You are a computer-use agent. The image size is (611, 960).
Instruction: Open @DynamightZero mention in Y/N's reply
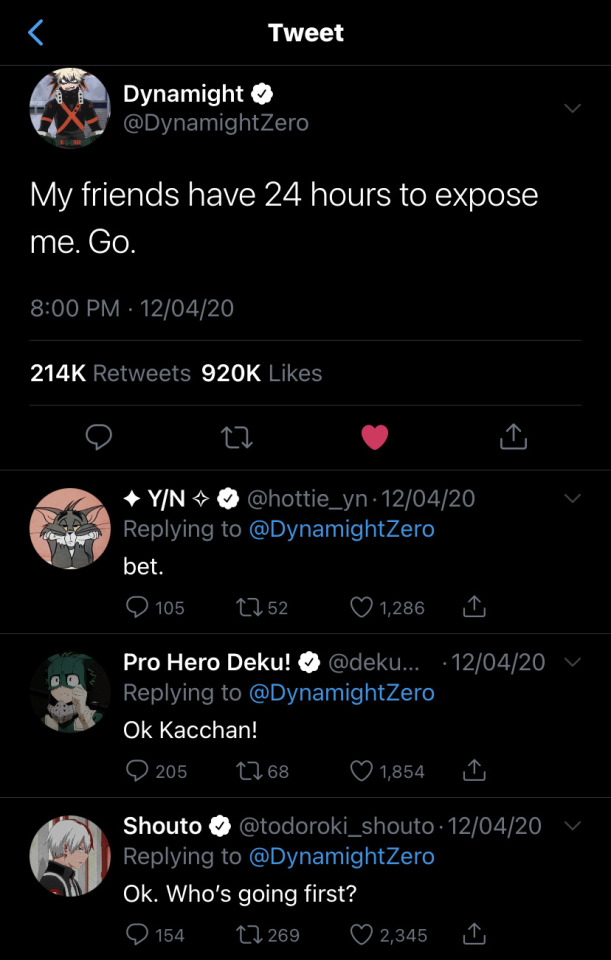(342, 529)
